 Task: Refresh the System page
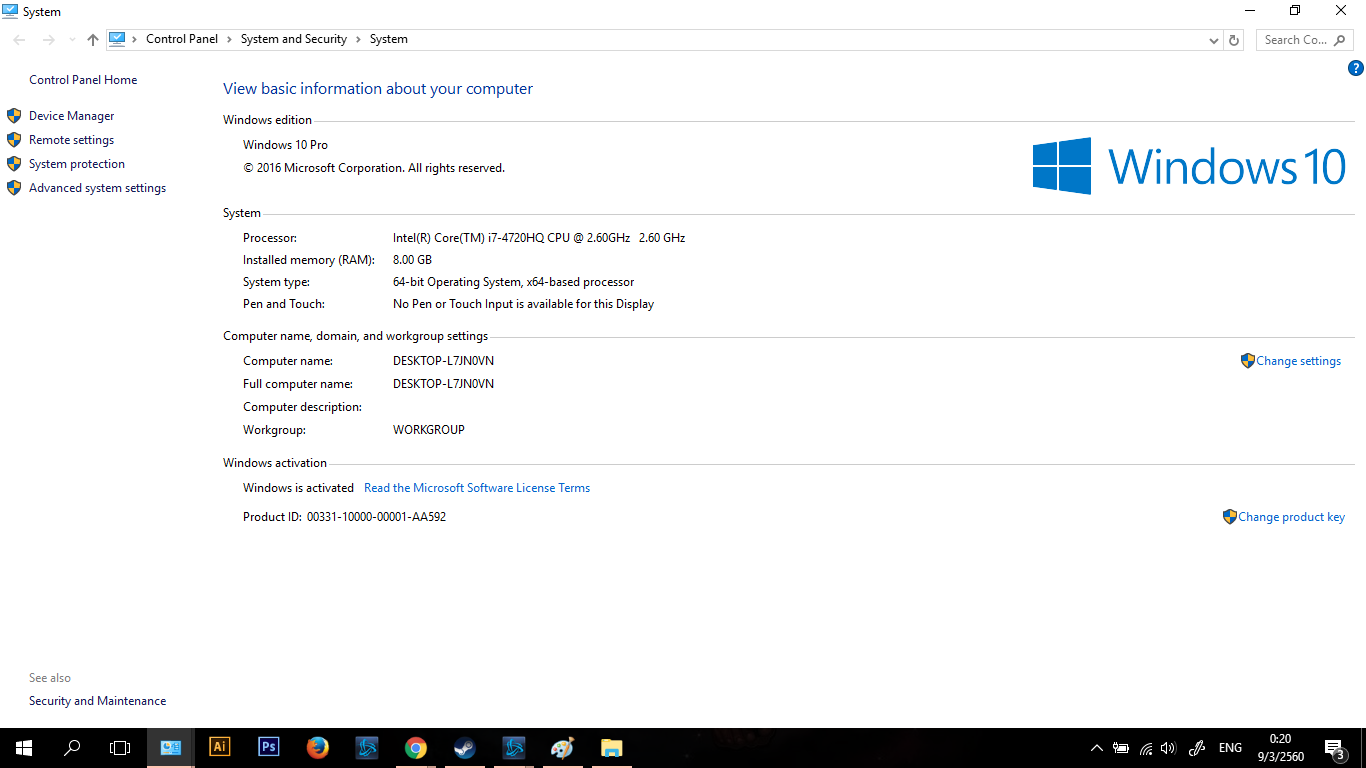point(1234,40)
